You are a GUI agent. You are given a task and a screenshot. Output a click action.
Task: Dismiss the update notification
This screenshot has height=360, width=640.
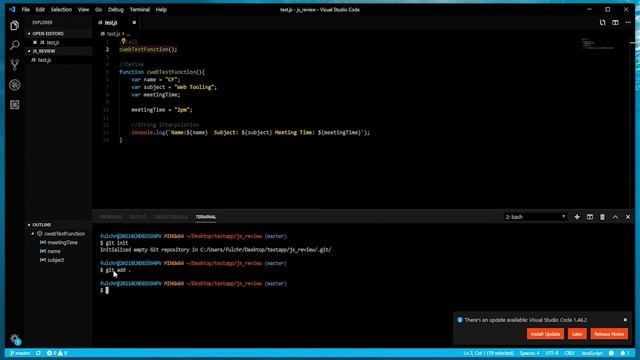[x=625, y=320]
